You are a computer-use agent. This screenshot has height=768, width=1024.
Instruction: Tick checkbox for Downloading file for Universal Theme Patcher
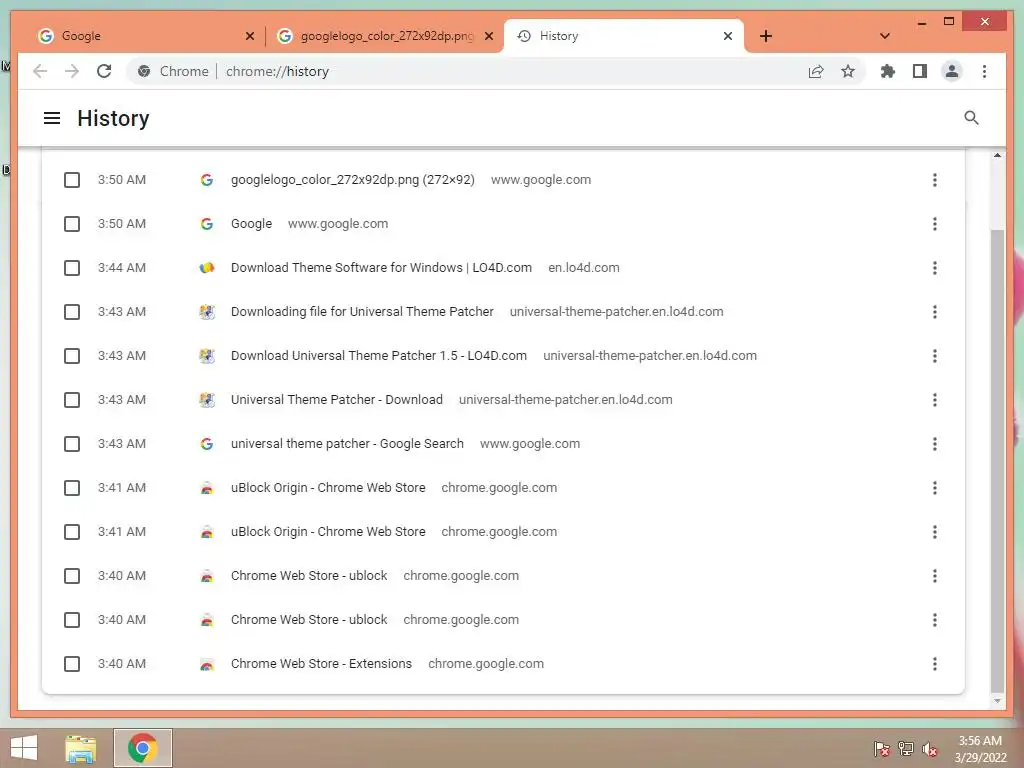tap(72, 312)
